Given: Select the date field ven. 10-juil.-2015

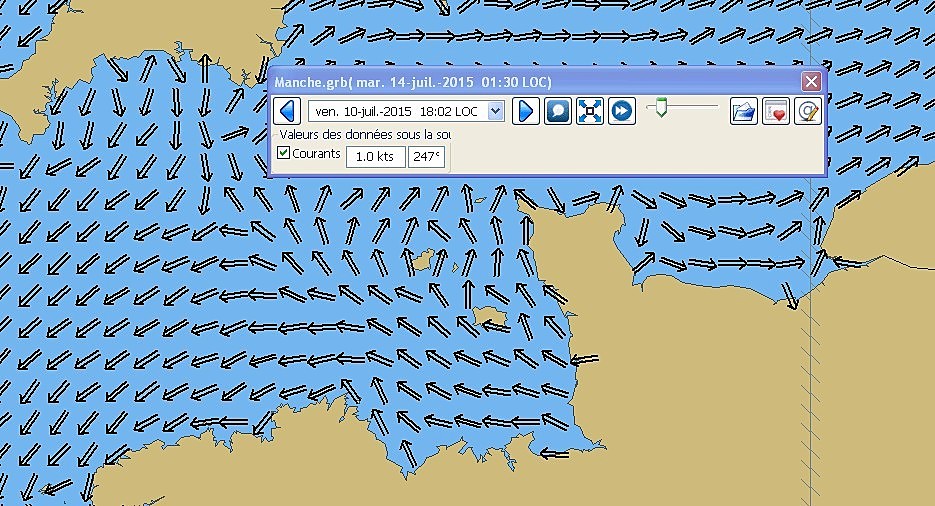Looking at the screenshot, I should 406,111.
